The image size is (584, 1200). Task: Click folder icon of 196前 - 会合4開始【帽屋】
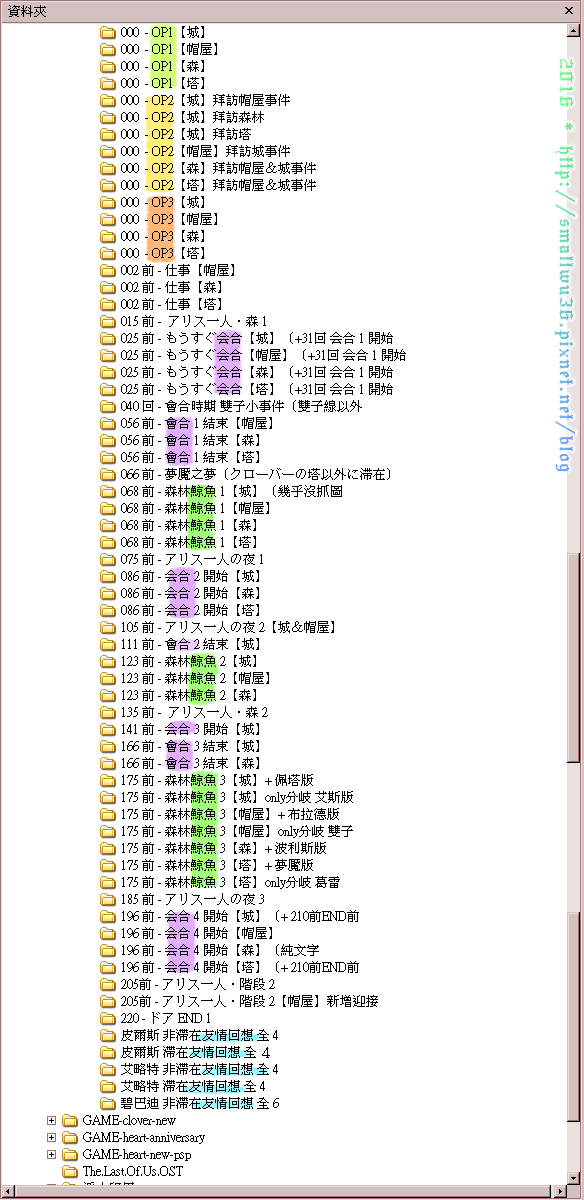(x=108, y=933)
